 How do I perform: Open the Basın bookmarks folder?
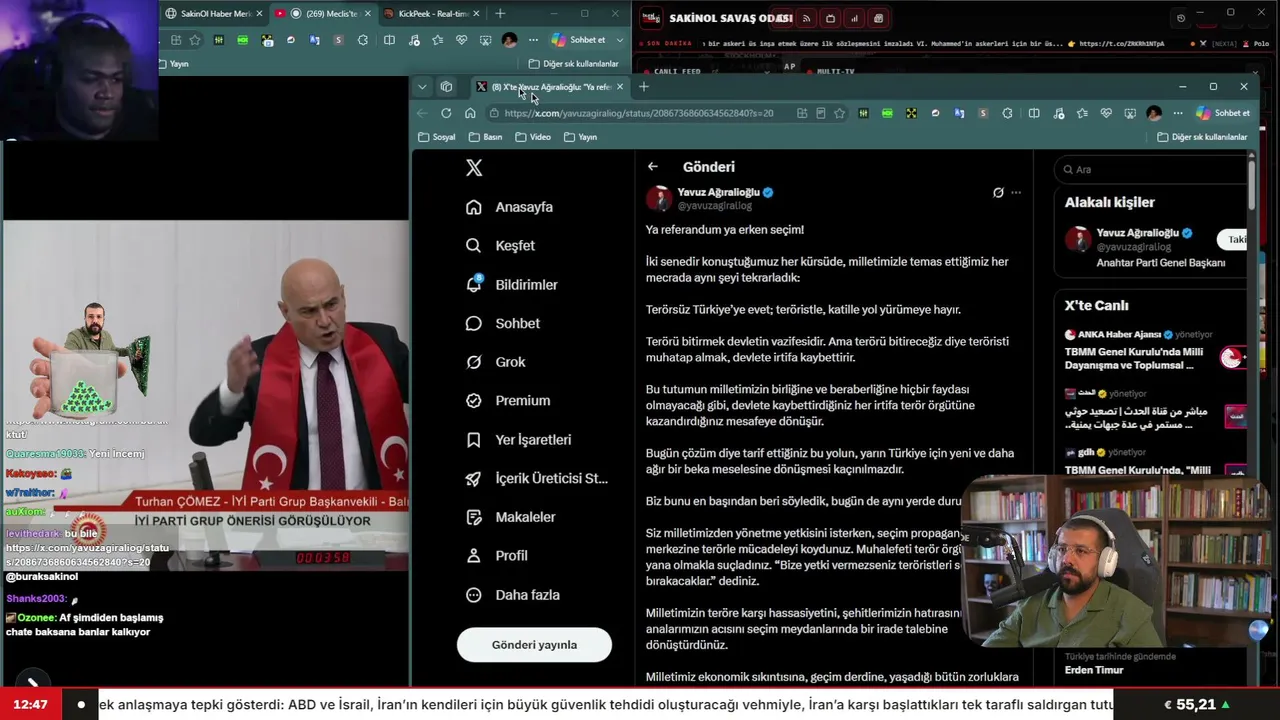(485, 137)
